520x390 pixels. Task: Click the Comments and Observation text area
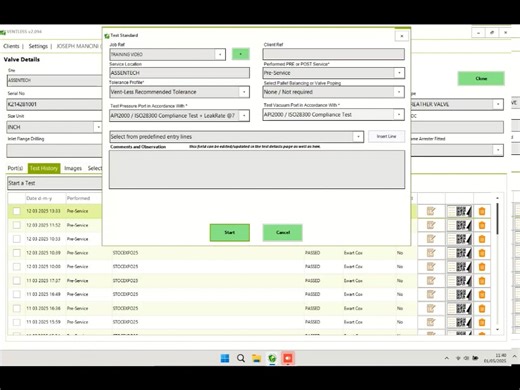pos(257,170)
